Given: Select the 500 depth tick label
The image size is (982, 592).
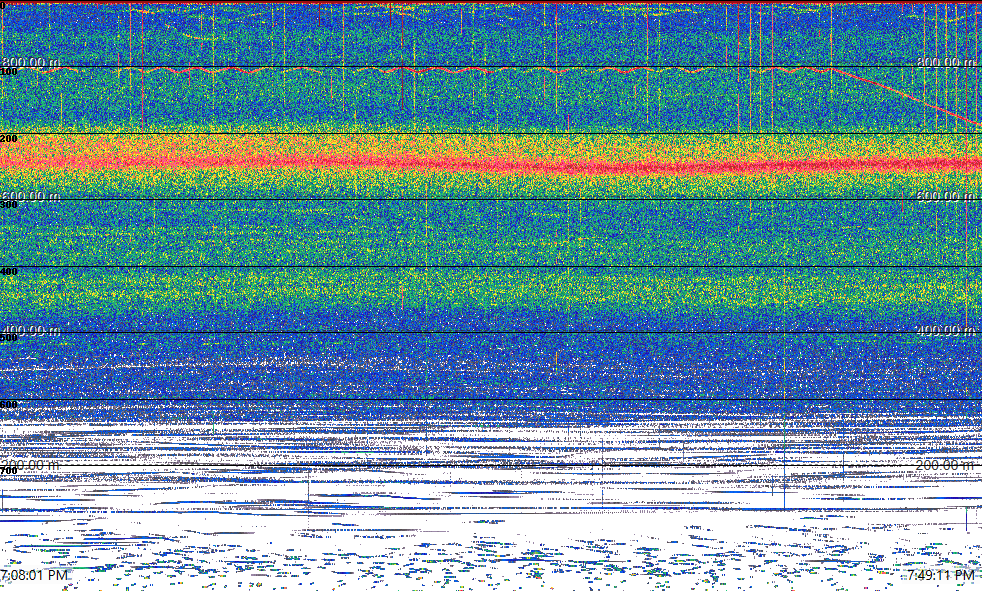Looking at the screenshot, I should click(x=9, y=338).
